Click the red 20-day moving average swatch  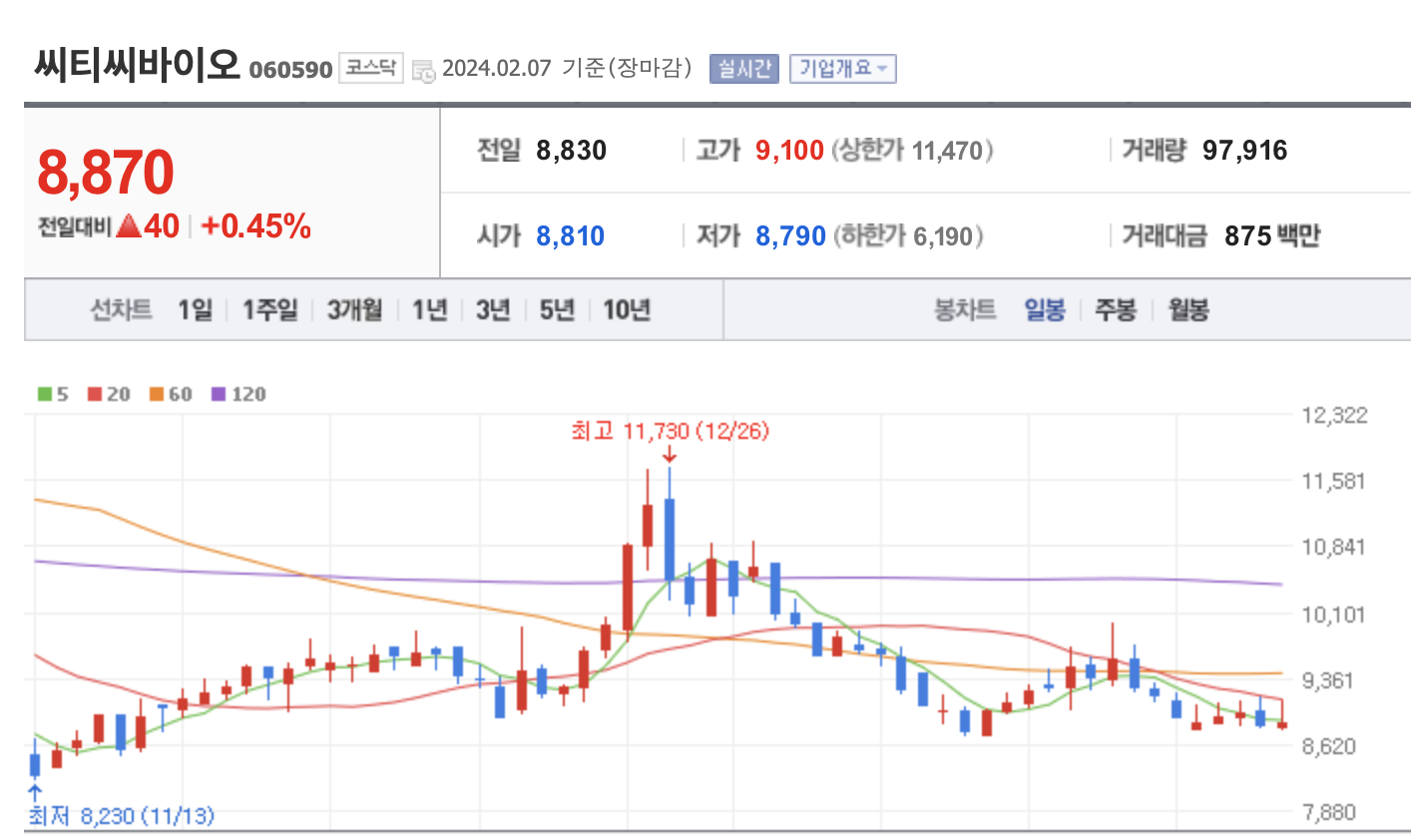coord(95,394)
